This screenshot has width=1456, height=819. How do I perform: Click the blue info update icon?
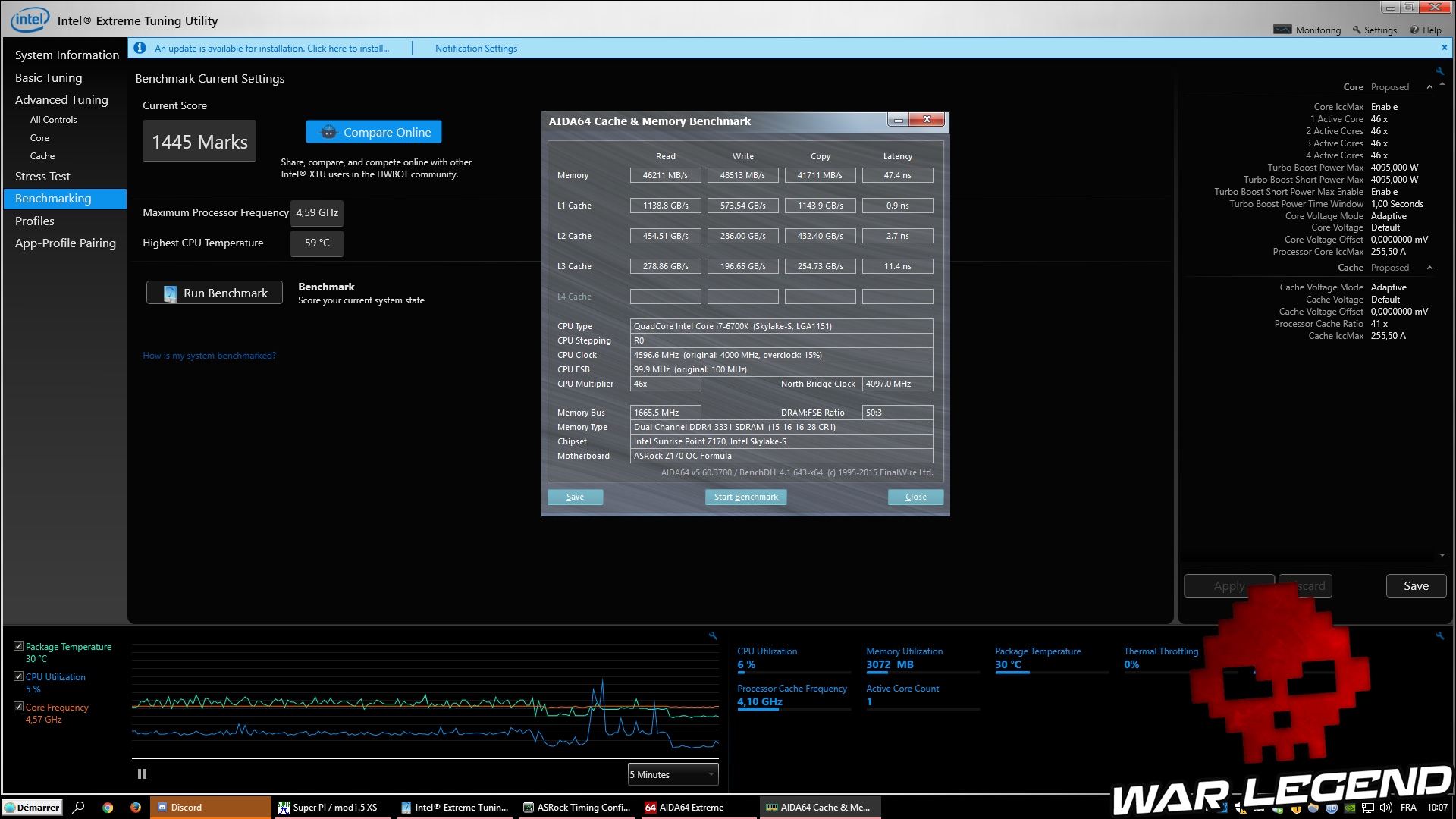(x=140, y=48)
